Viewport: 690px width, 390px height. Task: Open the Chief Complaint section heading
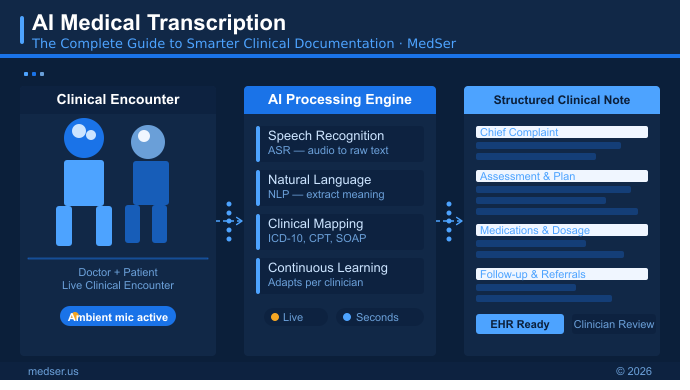pos(562,132)
